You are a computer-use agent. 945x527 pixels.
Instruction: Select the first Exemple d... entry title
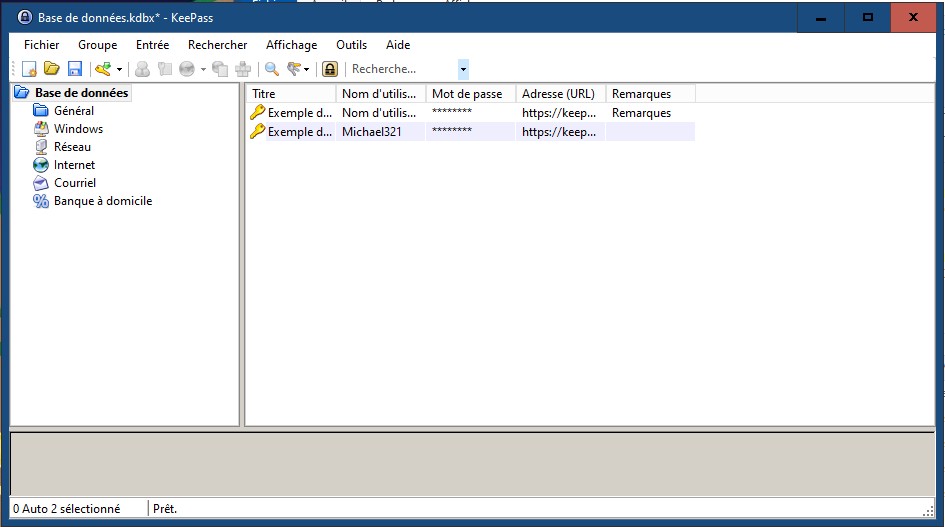tap(300, 113)
